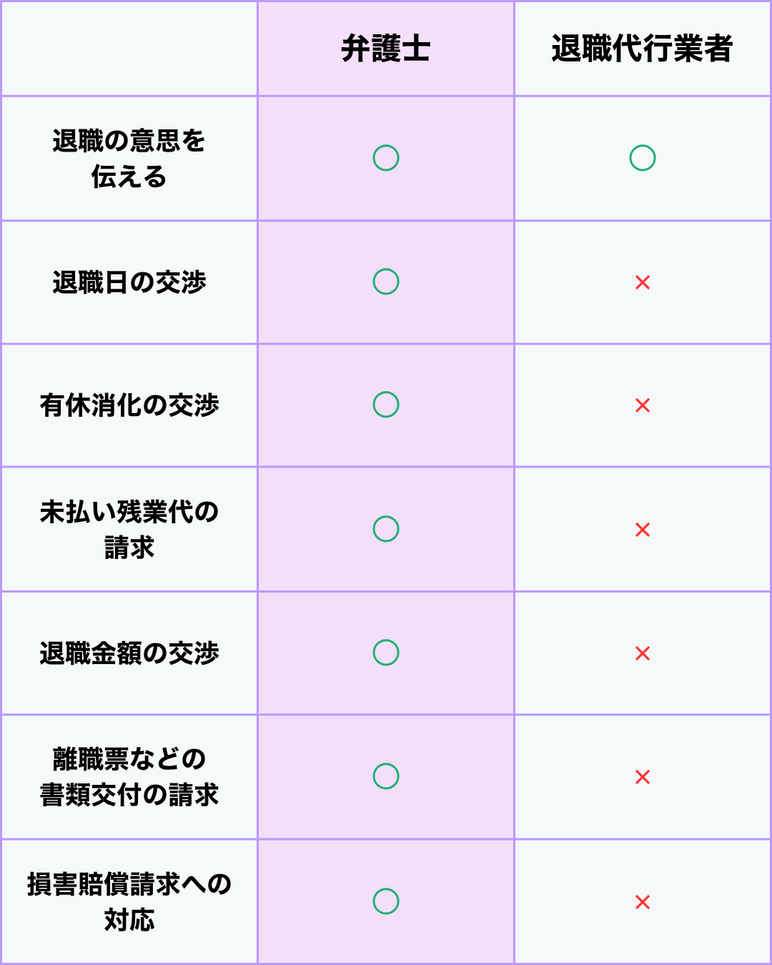Click the green circle in the 有休消化の交渉 row

pyautogui.click(x=386, y=405)
